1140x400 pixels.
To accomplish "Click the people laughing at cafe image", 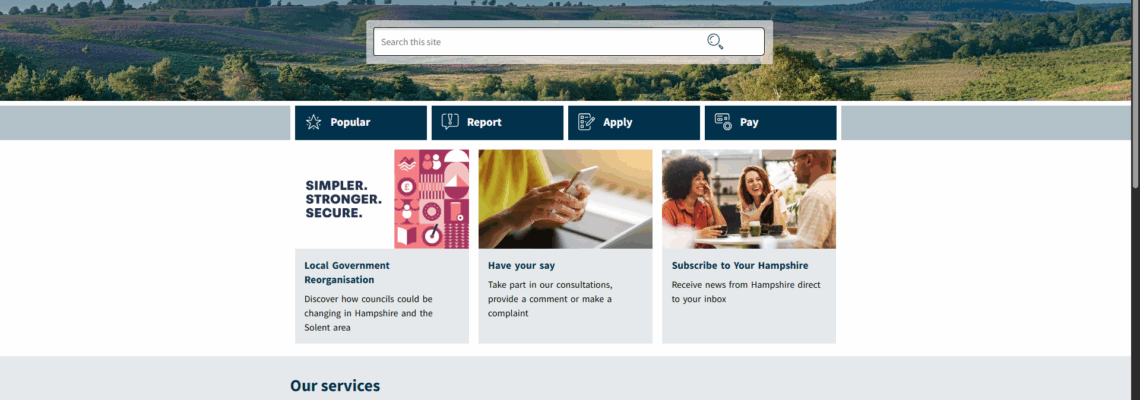I will [x=749, y=199].
